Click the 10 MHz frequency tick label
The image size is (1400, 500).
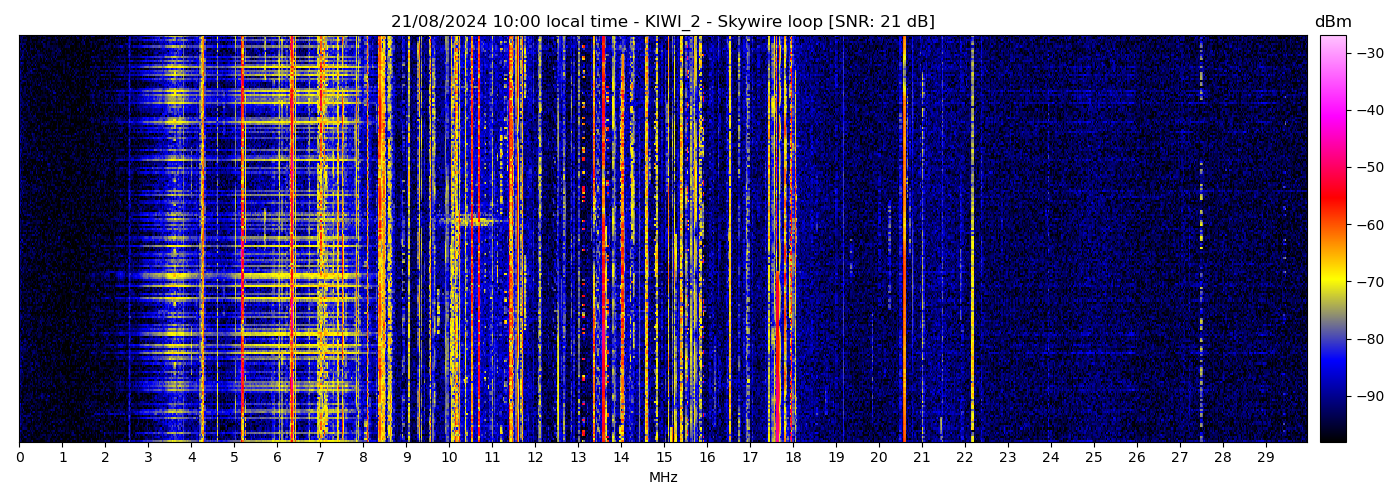point(449,458)
